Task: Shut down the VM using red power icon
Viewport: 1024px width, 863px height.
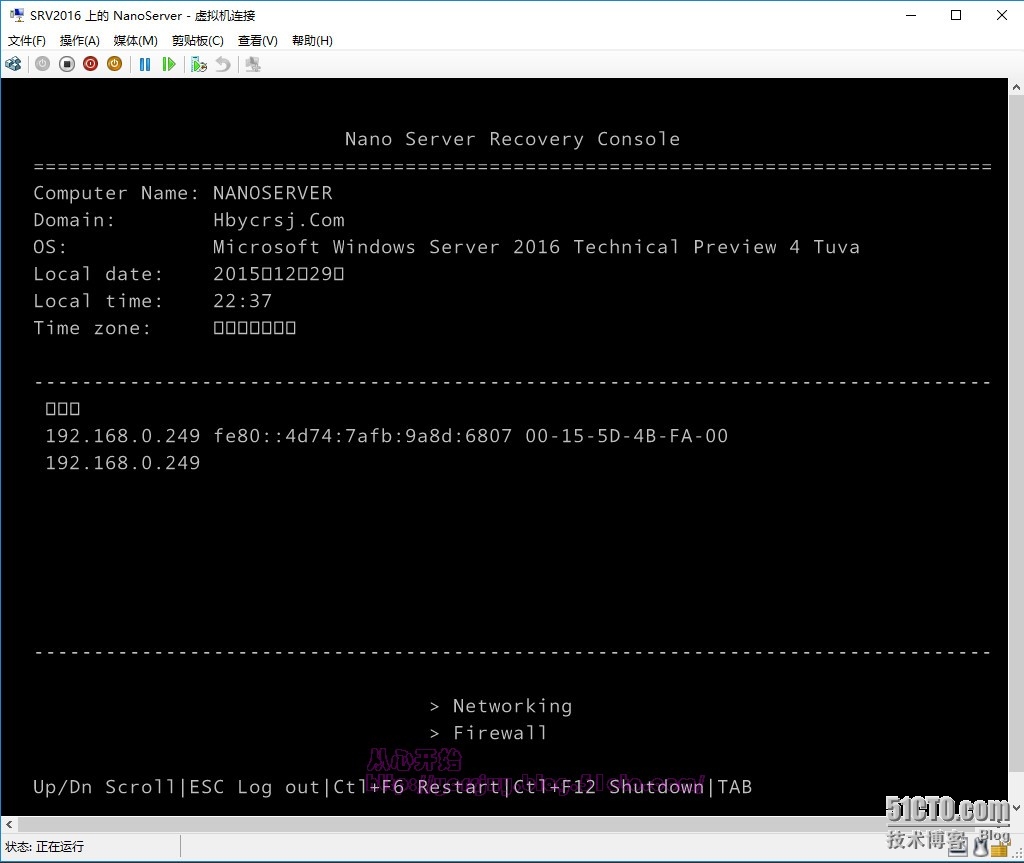Action: click(x=91, y=64)
